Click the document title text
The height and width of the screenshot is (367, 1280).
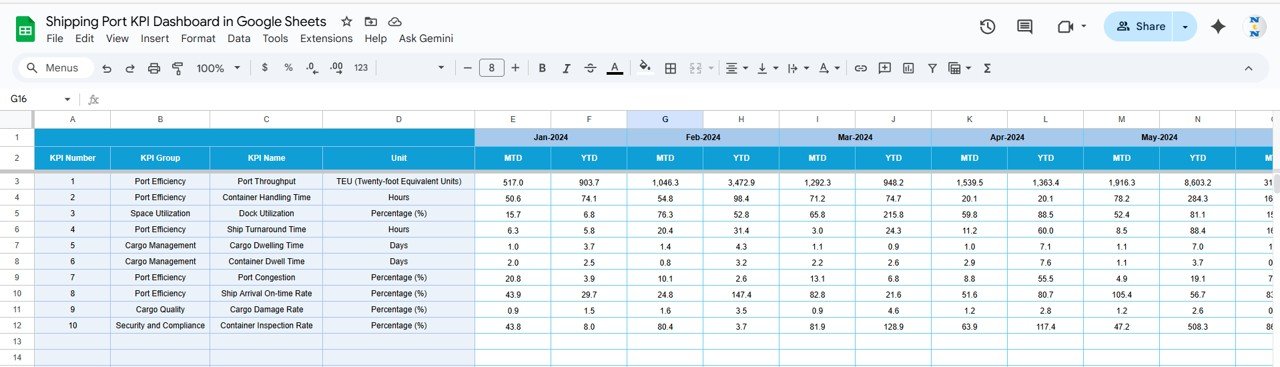pyautogui.click(x=186, y=21)
